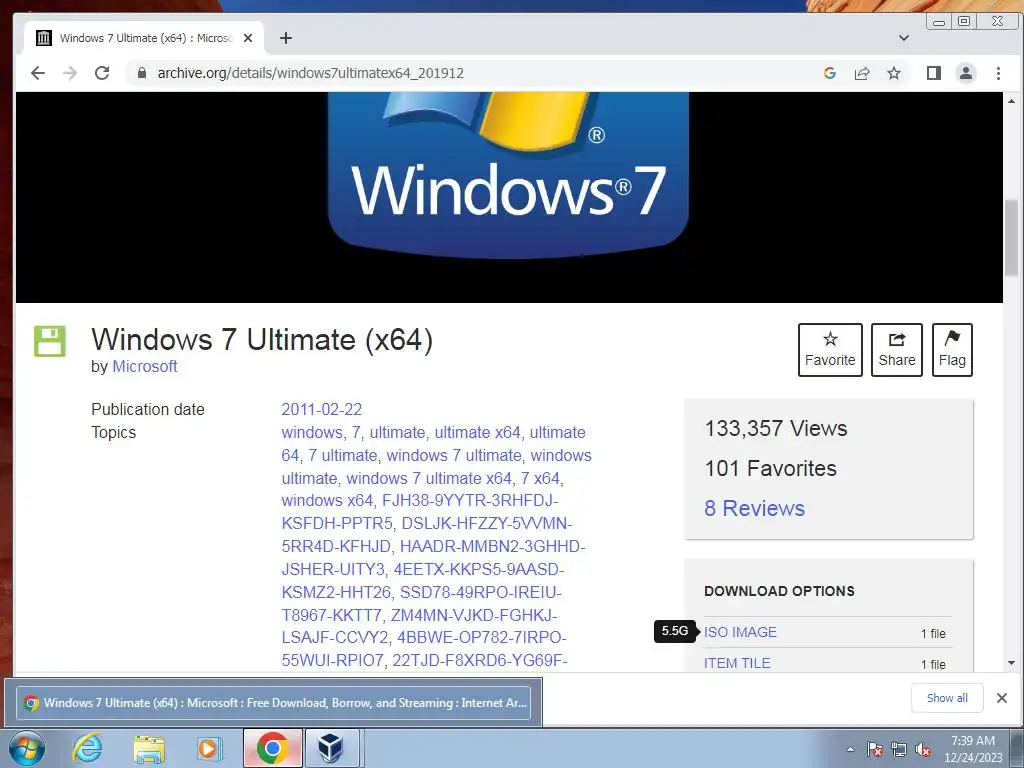Download the ISO IMAGE file

(740, 632)
